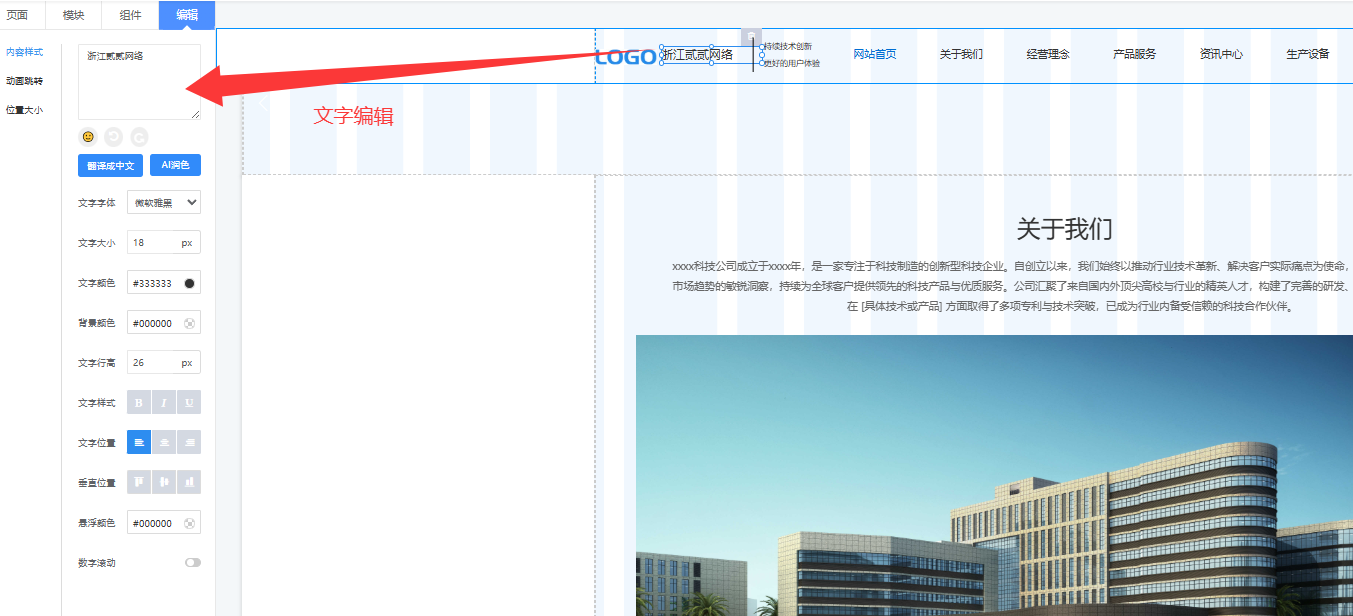Click the redo icon below text box
Viewport: 1353px width, 616px height.
point(139,136)
